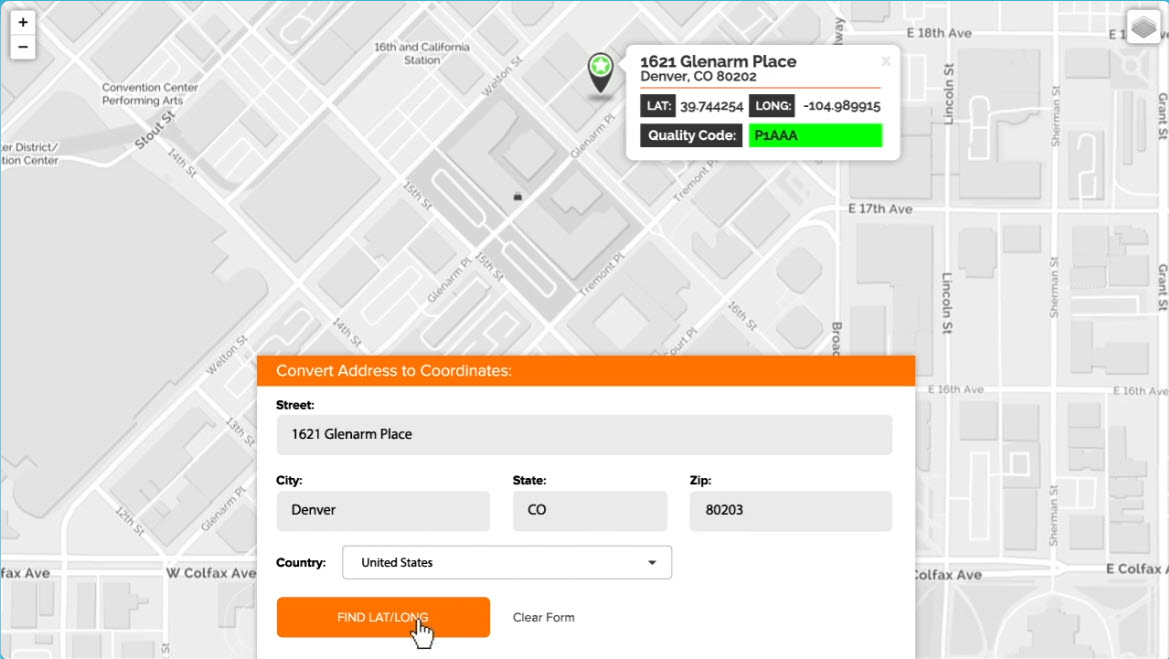
Task: Open the map layers selector
Action: (x=1142, y=27)
